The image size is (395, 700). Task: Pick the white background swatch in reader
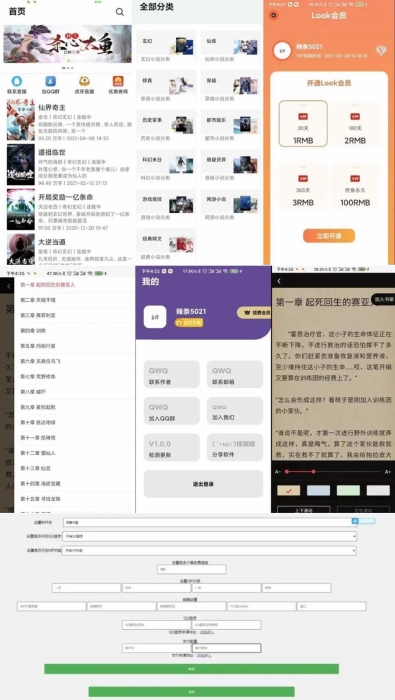378,491
